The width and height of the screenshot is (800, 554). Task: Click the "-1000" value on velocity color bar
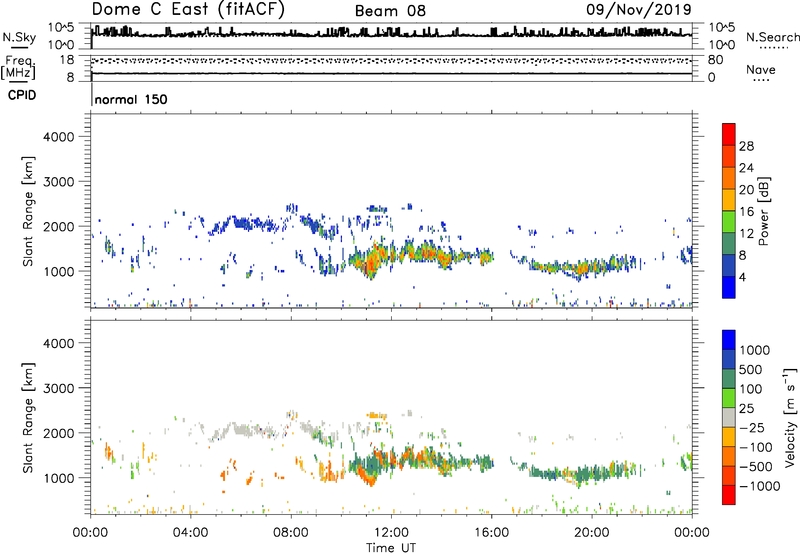(759, 486)
